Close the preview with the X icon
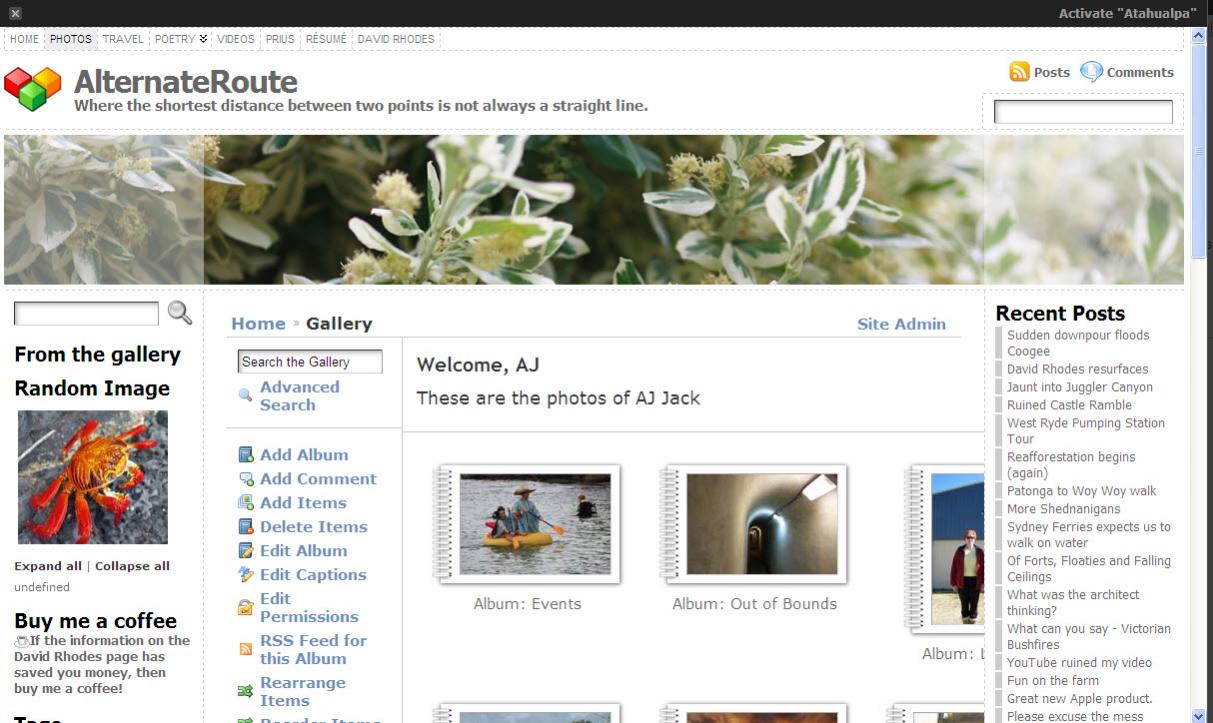The height and width of the screenshot is (723, 1213). click(x=15, y=13)
